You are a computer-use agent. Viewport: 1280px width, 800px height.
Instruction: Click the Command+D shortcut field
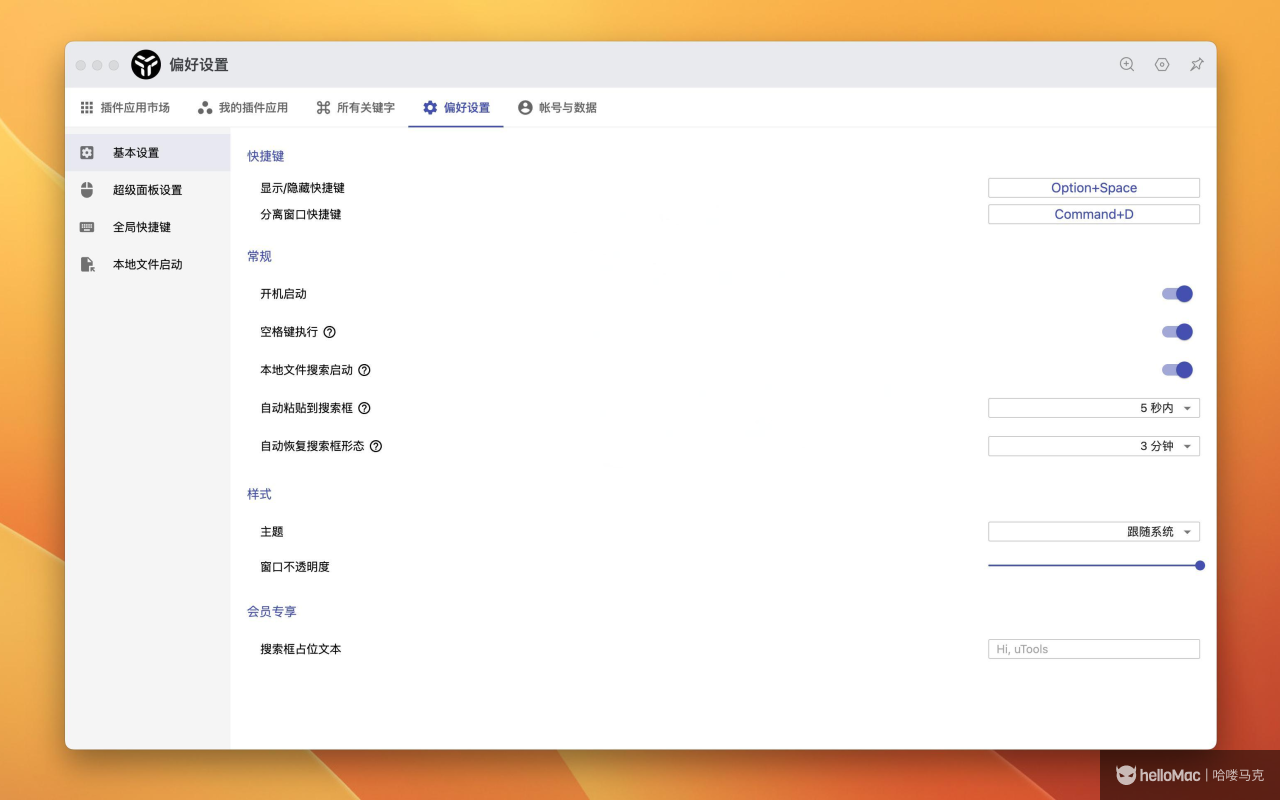1094,214
